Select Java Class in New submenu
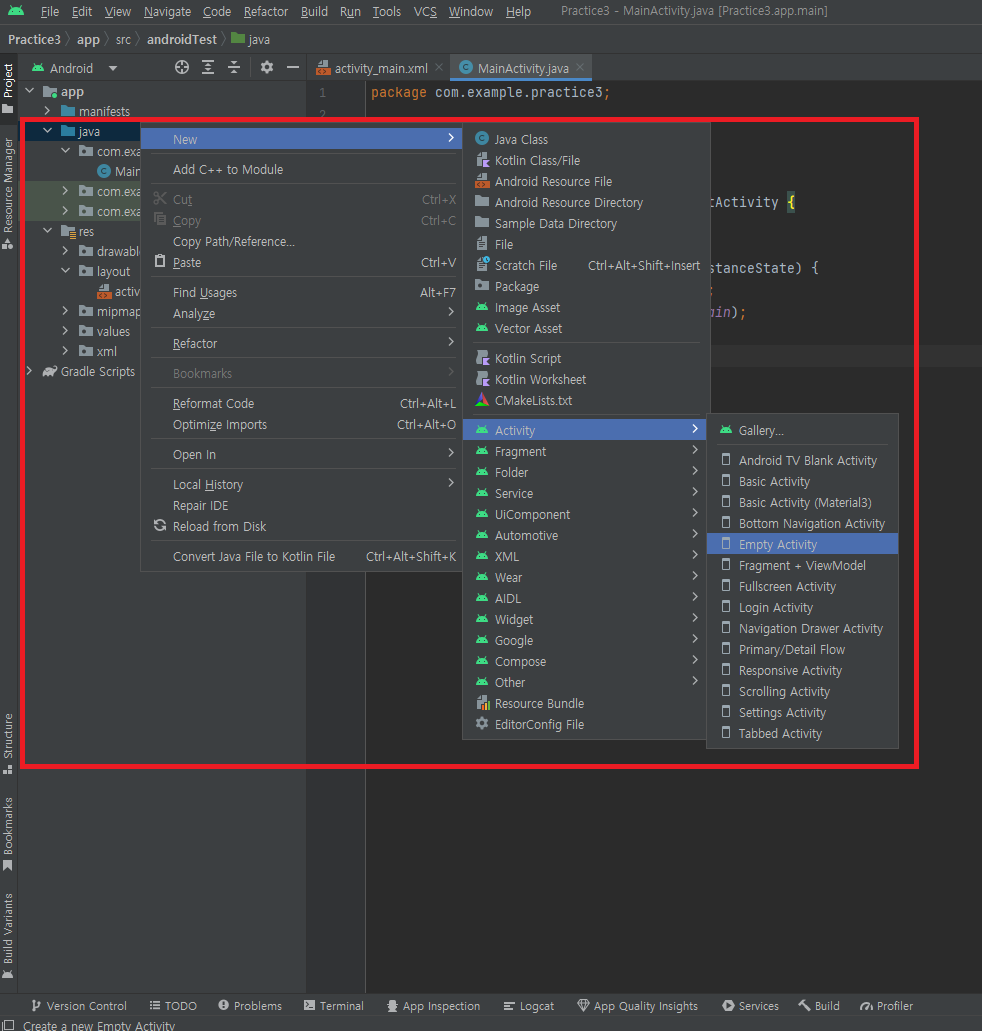The height and width of the screenshot is (1031, 982). point(586,139)
